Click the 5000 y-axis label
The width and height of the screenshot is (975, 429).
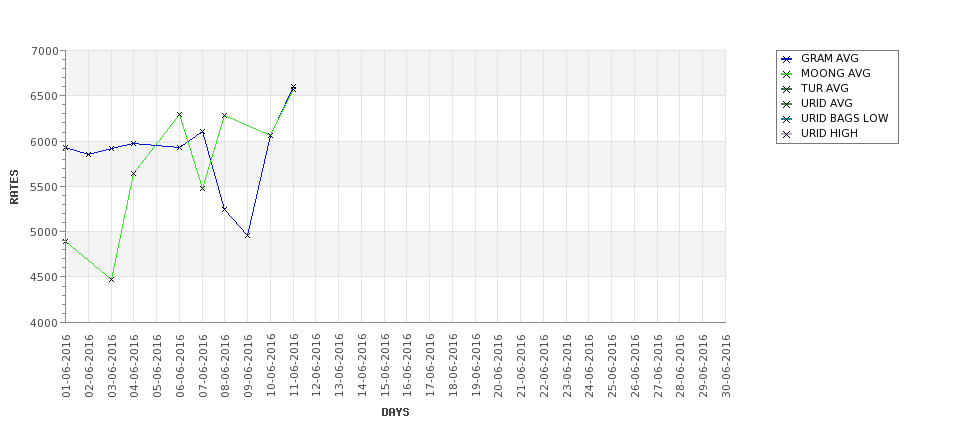44,232
